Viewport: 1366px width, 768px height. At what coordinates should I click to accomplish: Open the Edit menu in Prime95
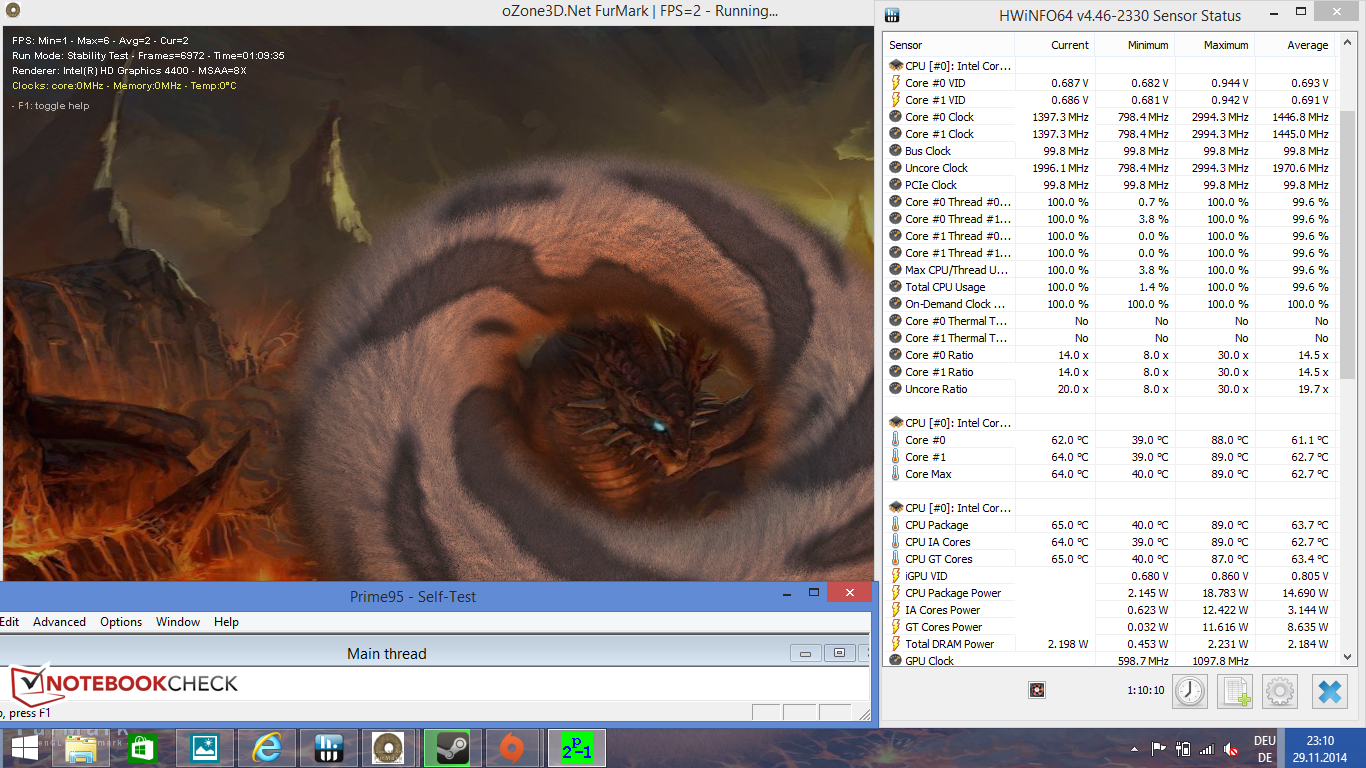(10, 622)
